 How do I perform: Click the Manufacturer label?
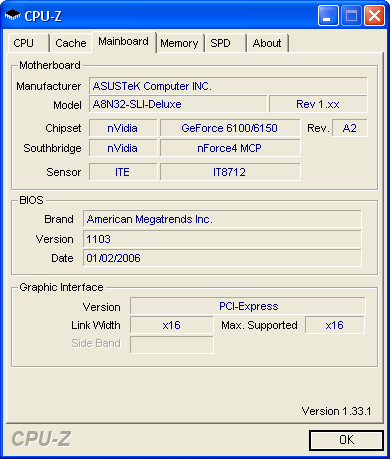click(49, 86)
